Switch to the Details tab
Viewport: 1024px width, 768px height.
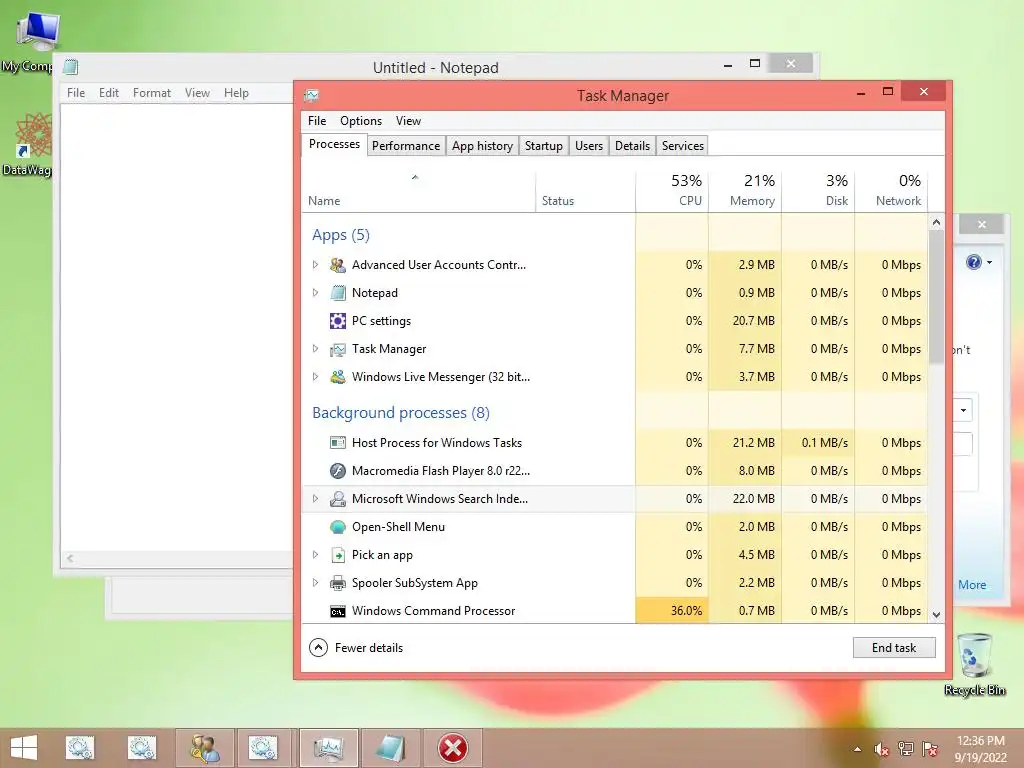tap(632, 146)
